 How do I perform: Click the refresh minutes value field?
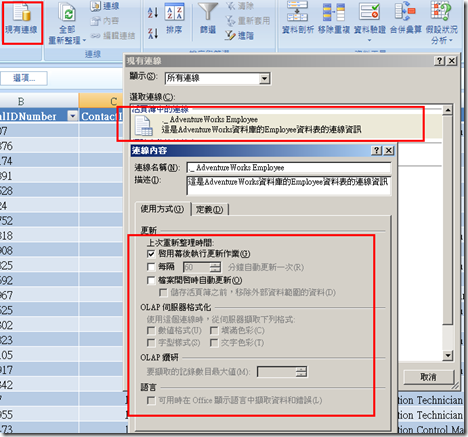[197, 267]
